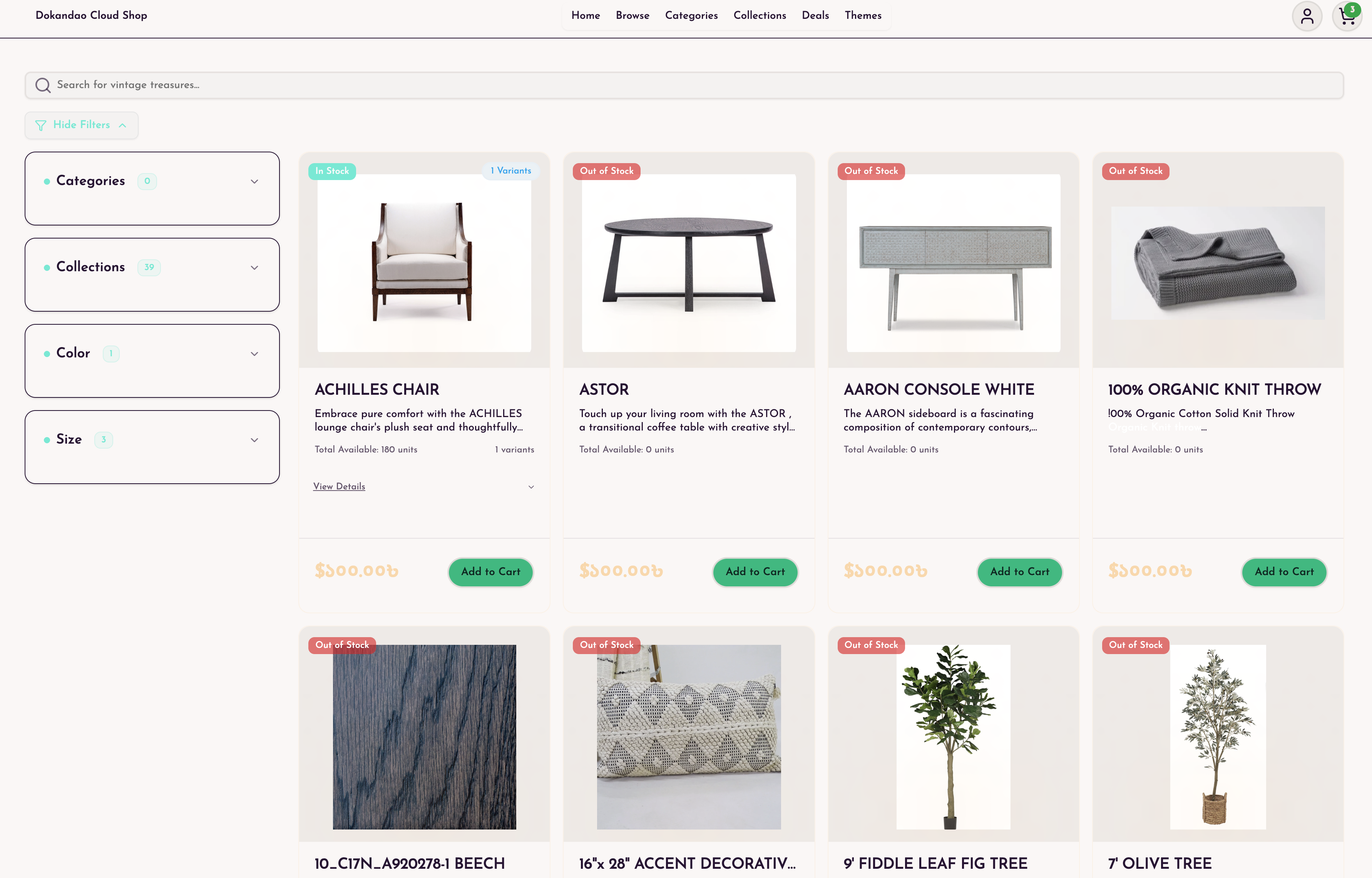Click the In Stock badge on Achilles Chair
The image size is (1372, 878).
(x=332, y=171)
